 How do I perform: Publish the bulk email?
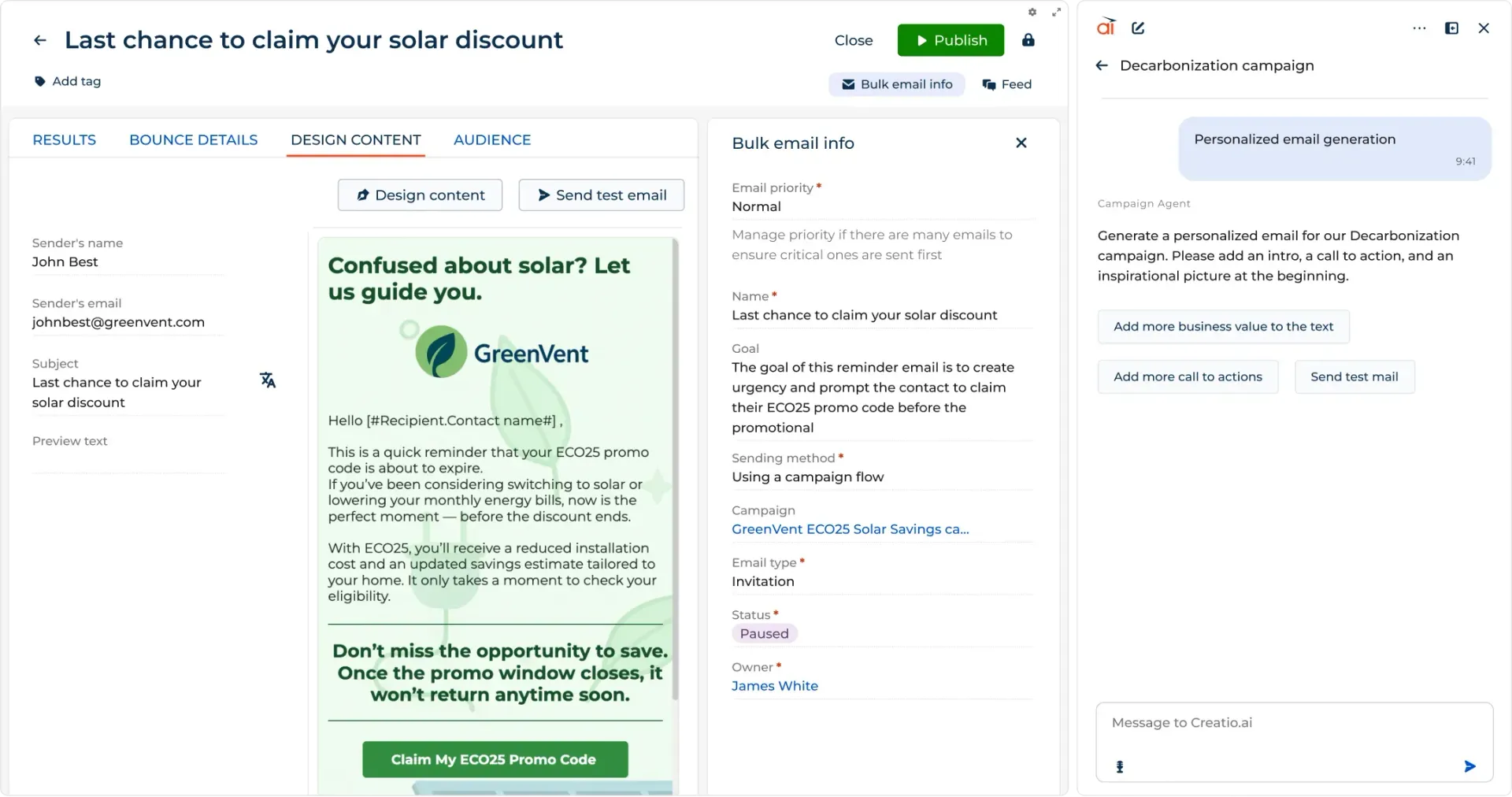[x=951, y=40]
